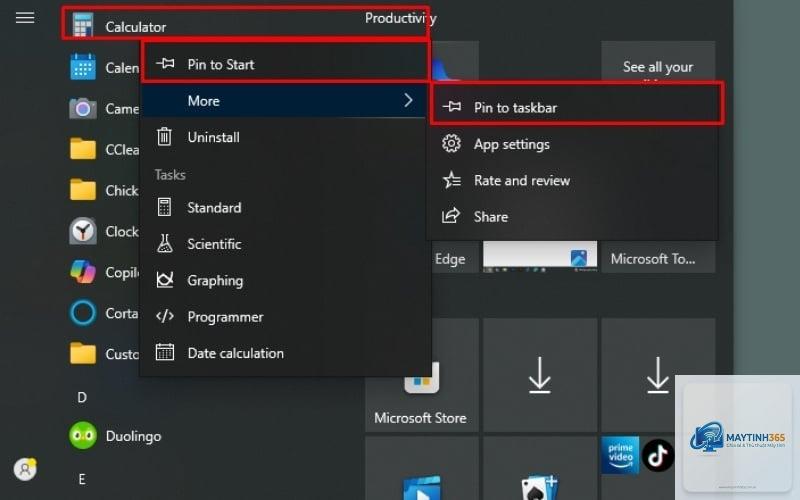Click the Calculator app name

(x=136, y=27)
